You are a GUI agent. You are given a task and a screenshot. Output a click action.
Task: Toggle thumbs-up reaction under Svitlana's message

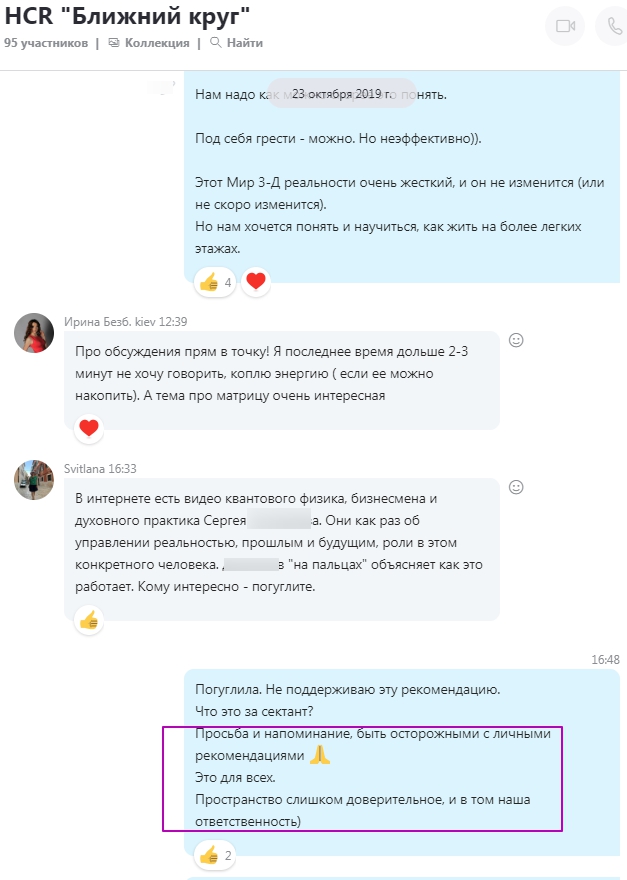point(89,620)
